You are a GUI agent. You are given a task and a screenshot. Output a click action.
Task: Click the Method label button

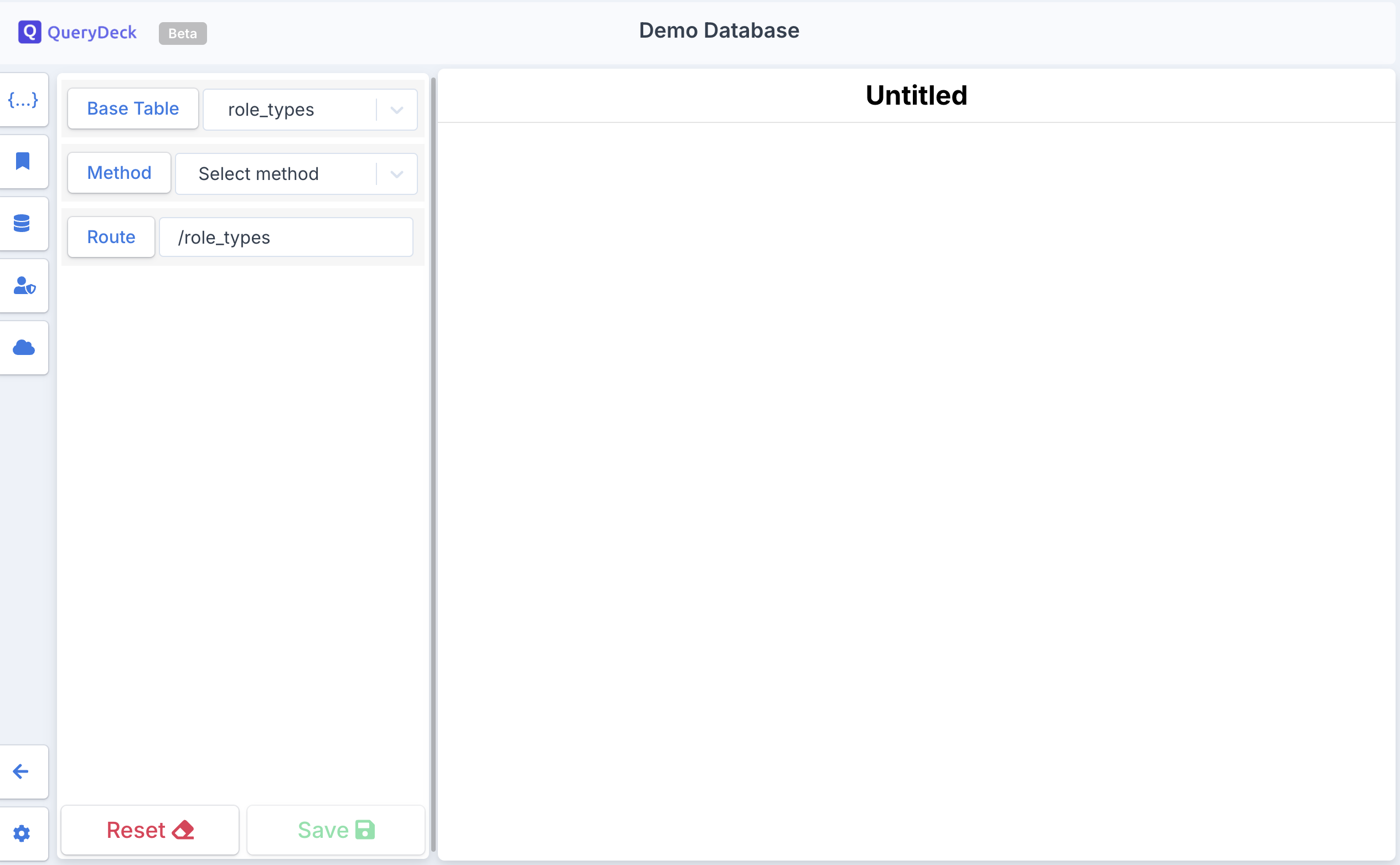click(119, 173)
